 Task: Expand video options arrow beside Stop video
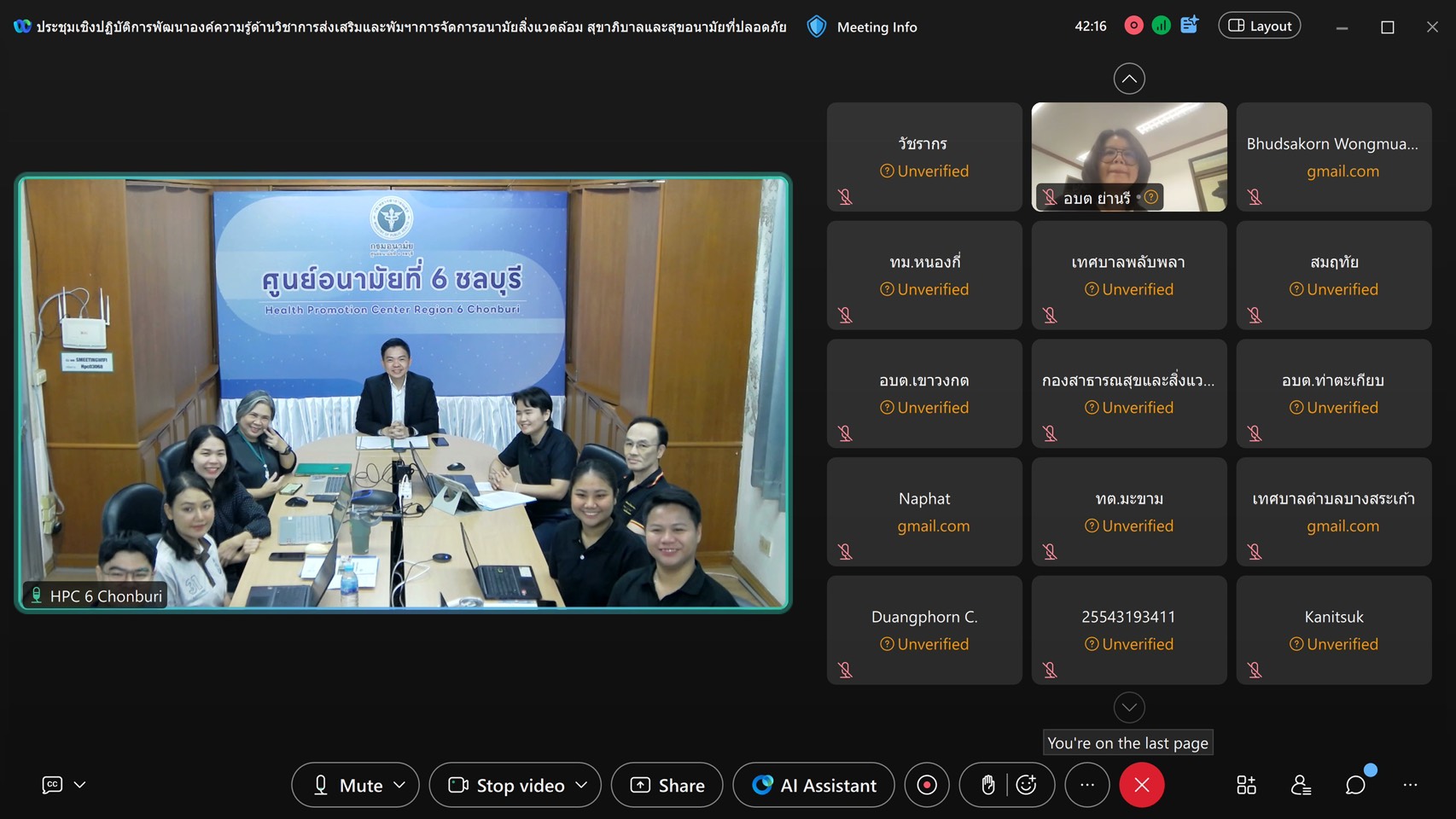[x=582, y=785]
